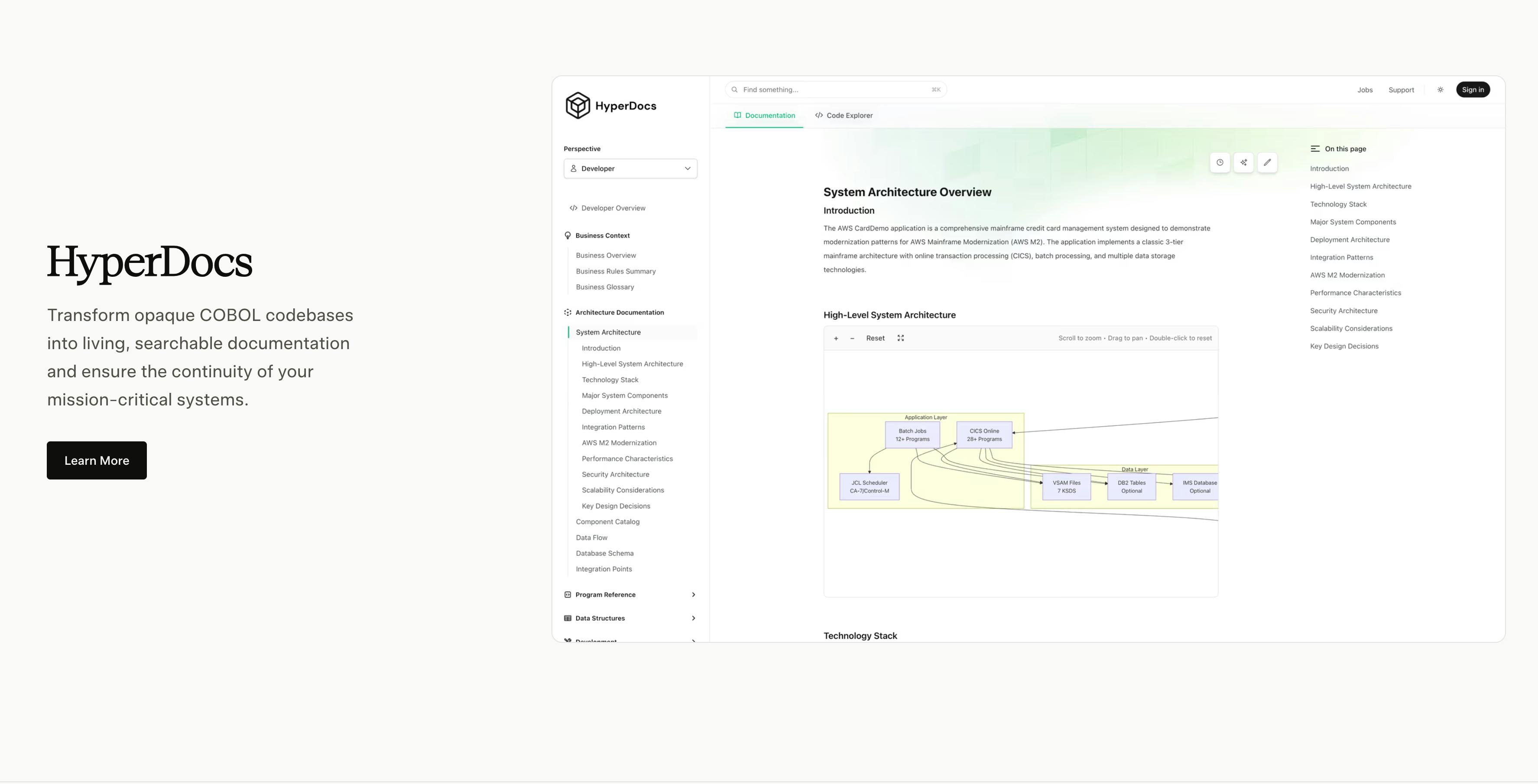Focus the Find something search field
1538x784 pixels.
point(836,90)
